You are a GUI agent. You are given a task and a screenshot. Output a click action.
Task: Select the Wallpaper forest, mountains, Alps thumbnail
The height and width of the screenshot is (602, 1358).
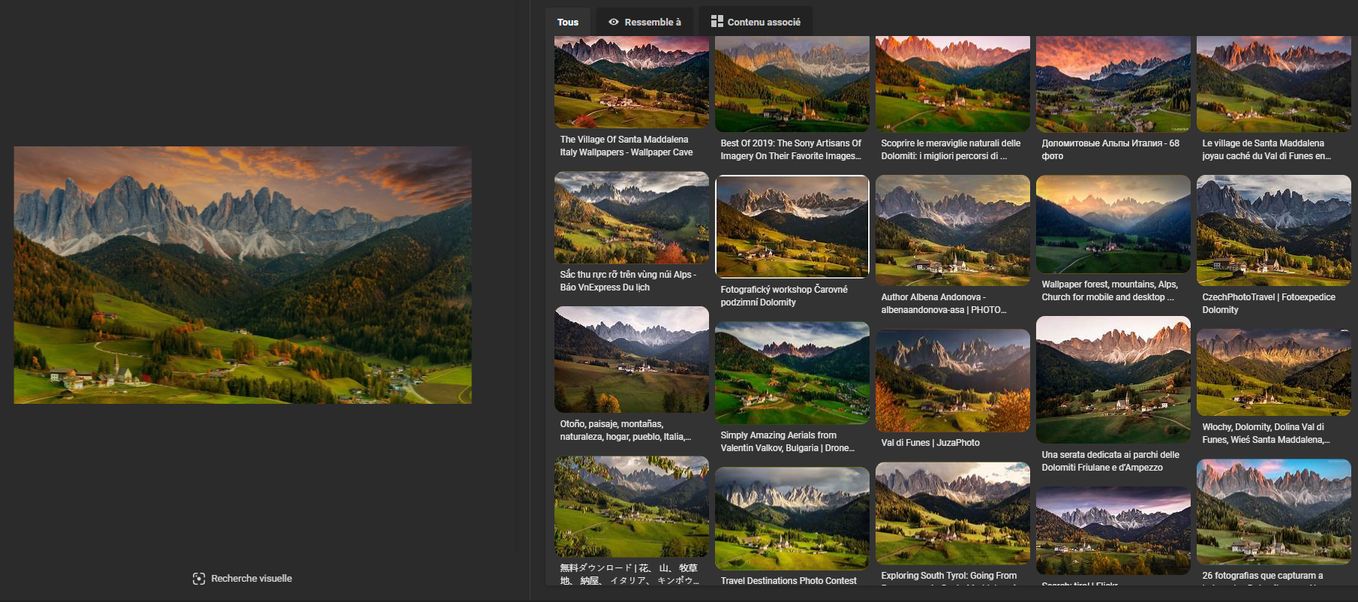coord(1113,224)
